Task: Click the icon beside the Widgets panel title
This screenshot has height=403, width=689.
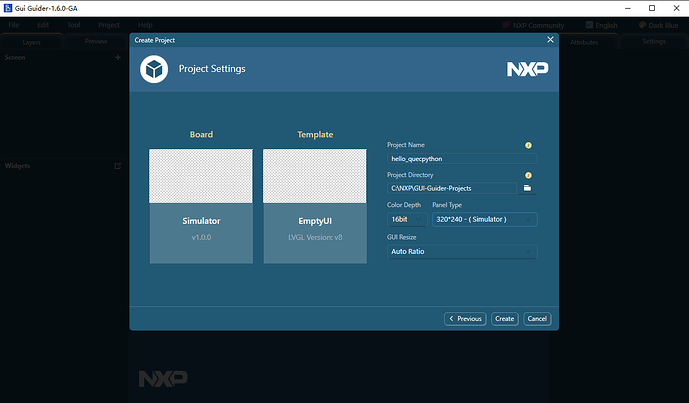Action: 117,166
